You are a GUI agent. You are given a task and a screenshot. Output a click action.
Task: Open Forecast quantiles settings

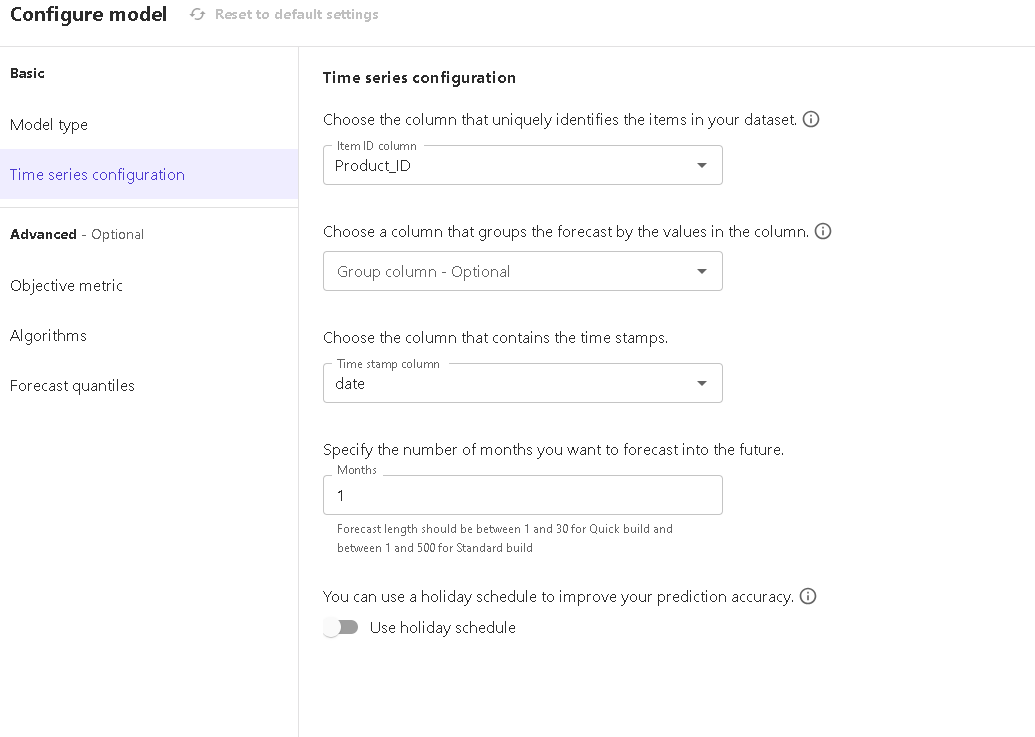point(72,386)
